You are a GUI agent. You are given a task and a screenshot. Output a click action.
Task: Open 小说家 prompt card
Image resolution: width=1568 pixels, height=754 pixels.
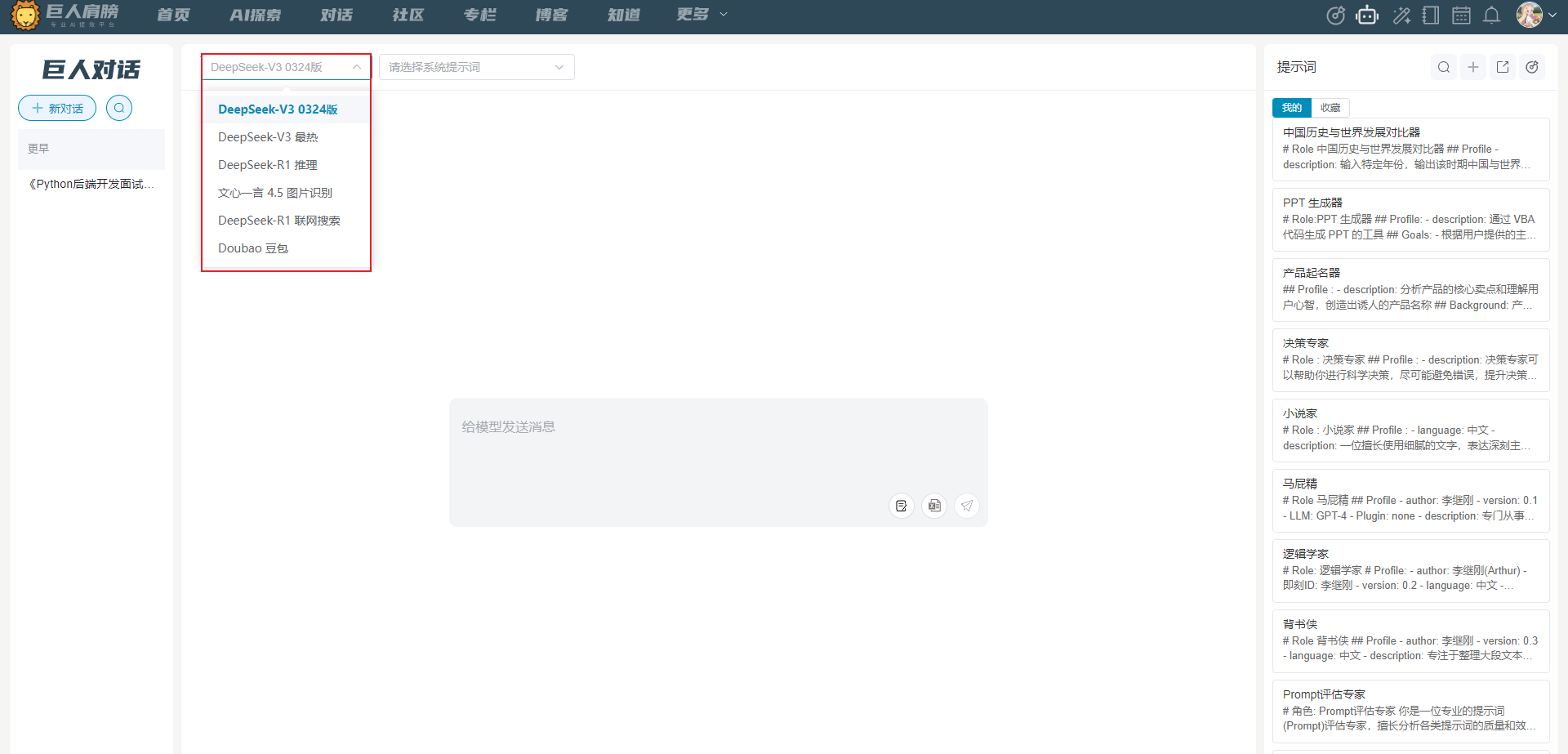coord(1411,431)
